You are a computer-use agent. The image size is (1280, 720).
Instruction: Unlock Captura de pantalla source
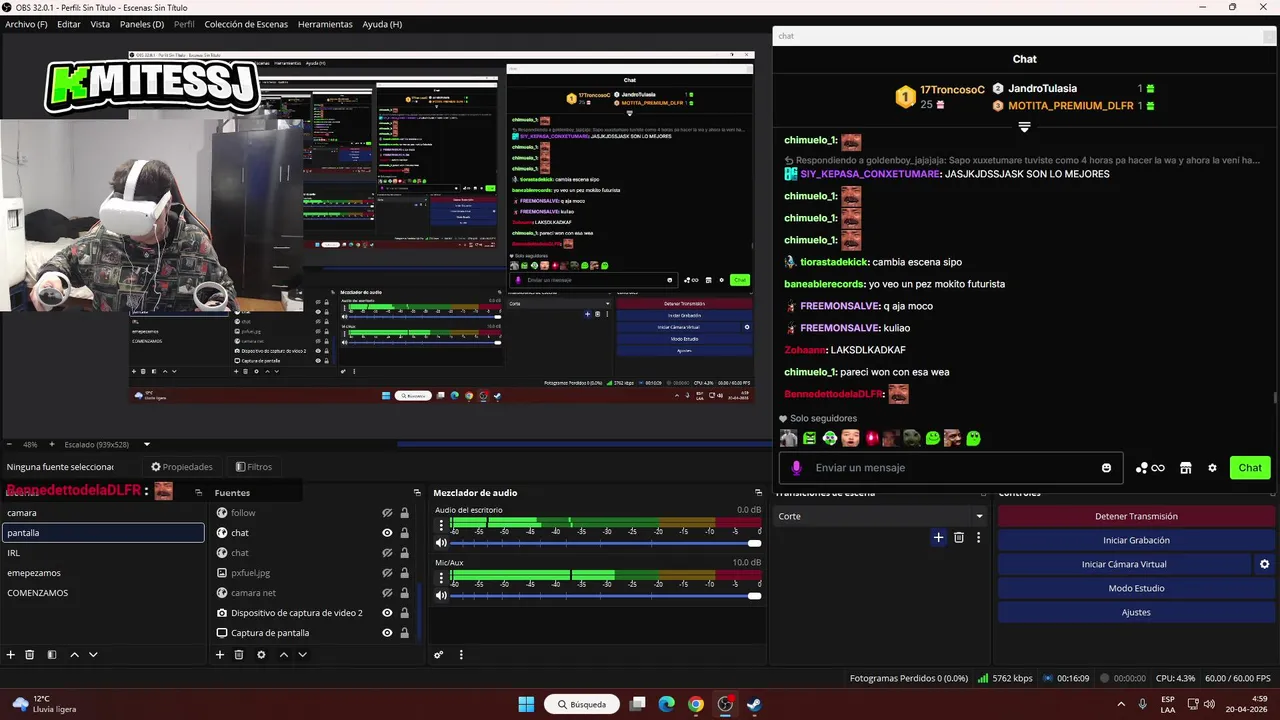tap(404, 633)
